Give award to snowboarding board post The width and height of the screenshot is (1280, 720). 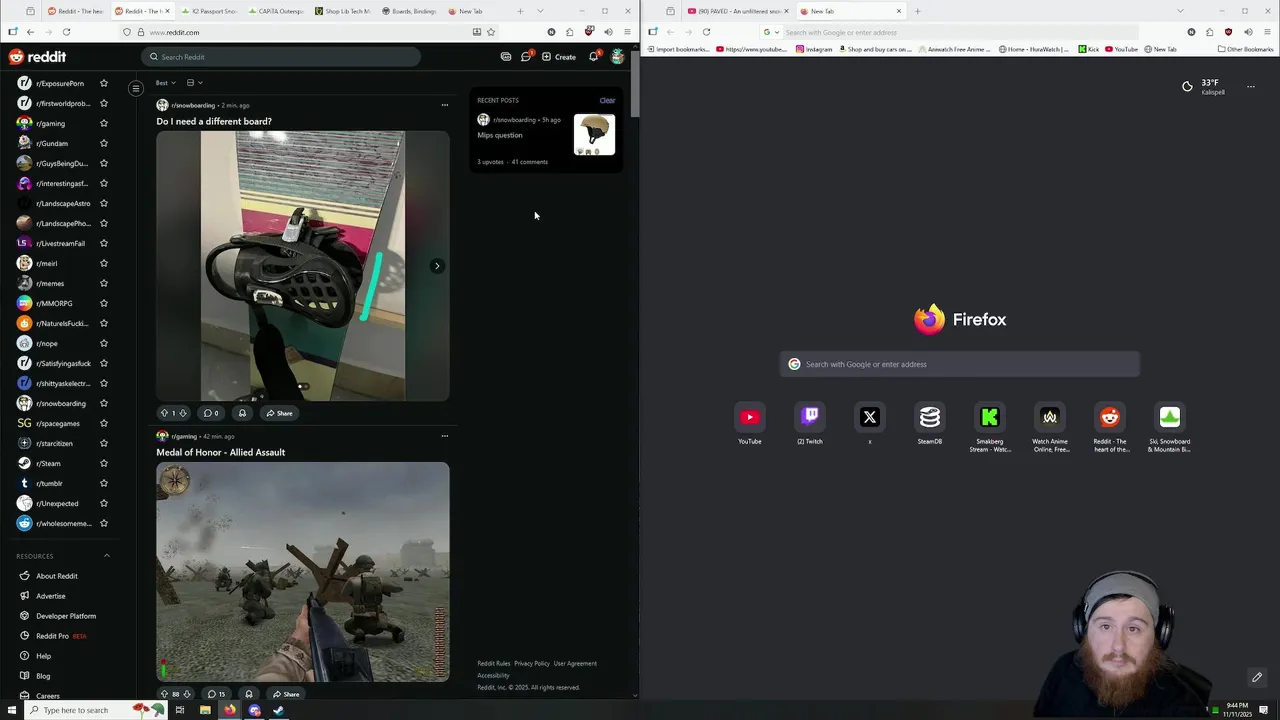point(242,413)
